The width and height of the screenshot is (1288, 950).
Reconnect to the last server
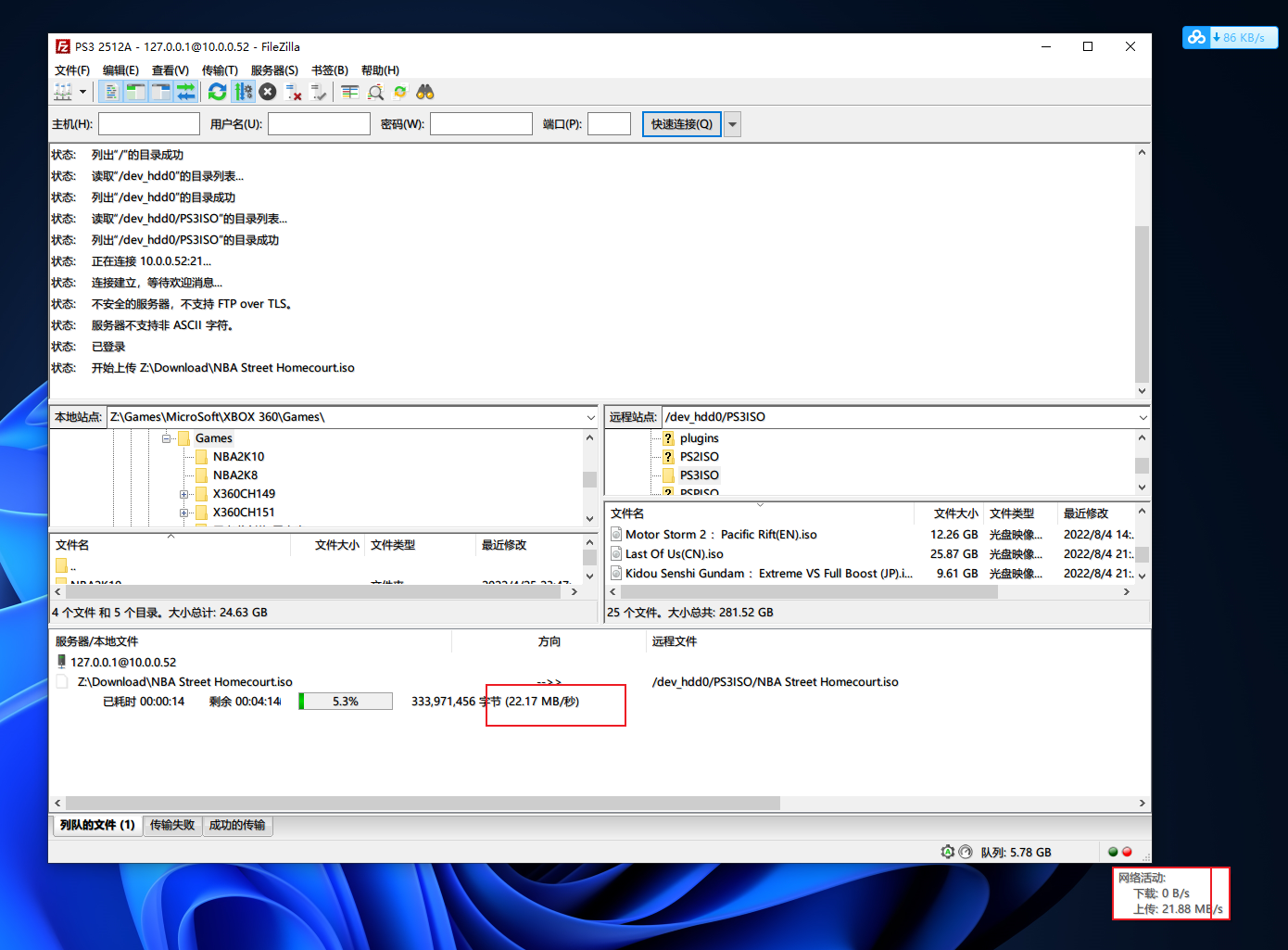coord(319,92)
